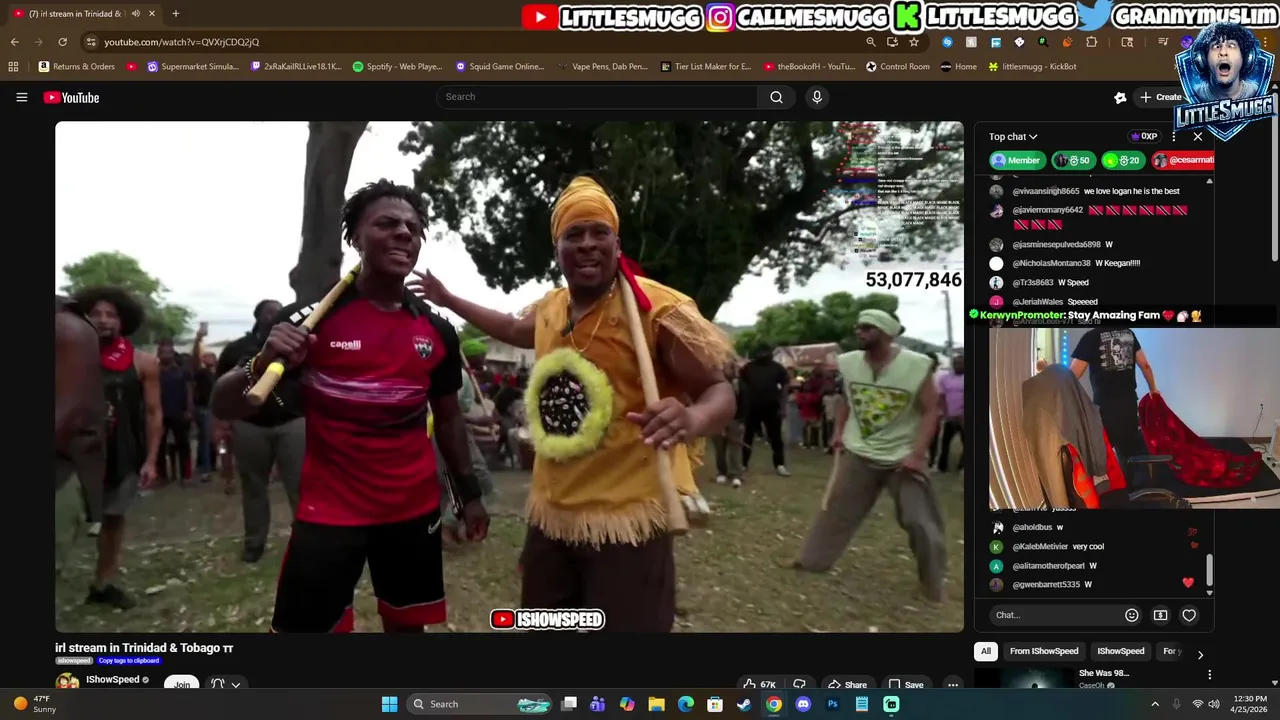Open Steam from the taskbar
This screenshot has height=720, width=1280.
coord(744,704)
